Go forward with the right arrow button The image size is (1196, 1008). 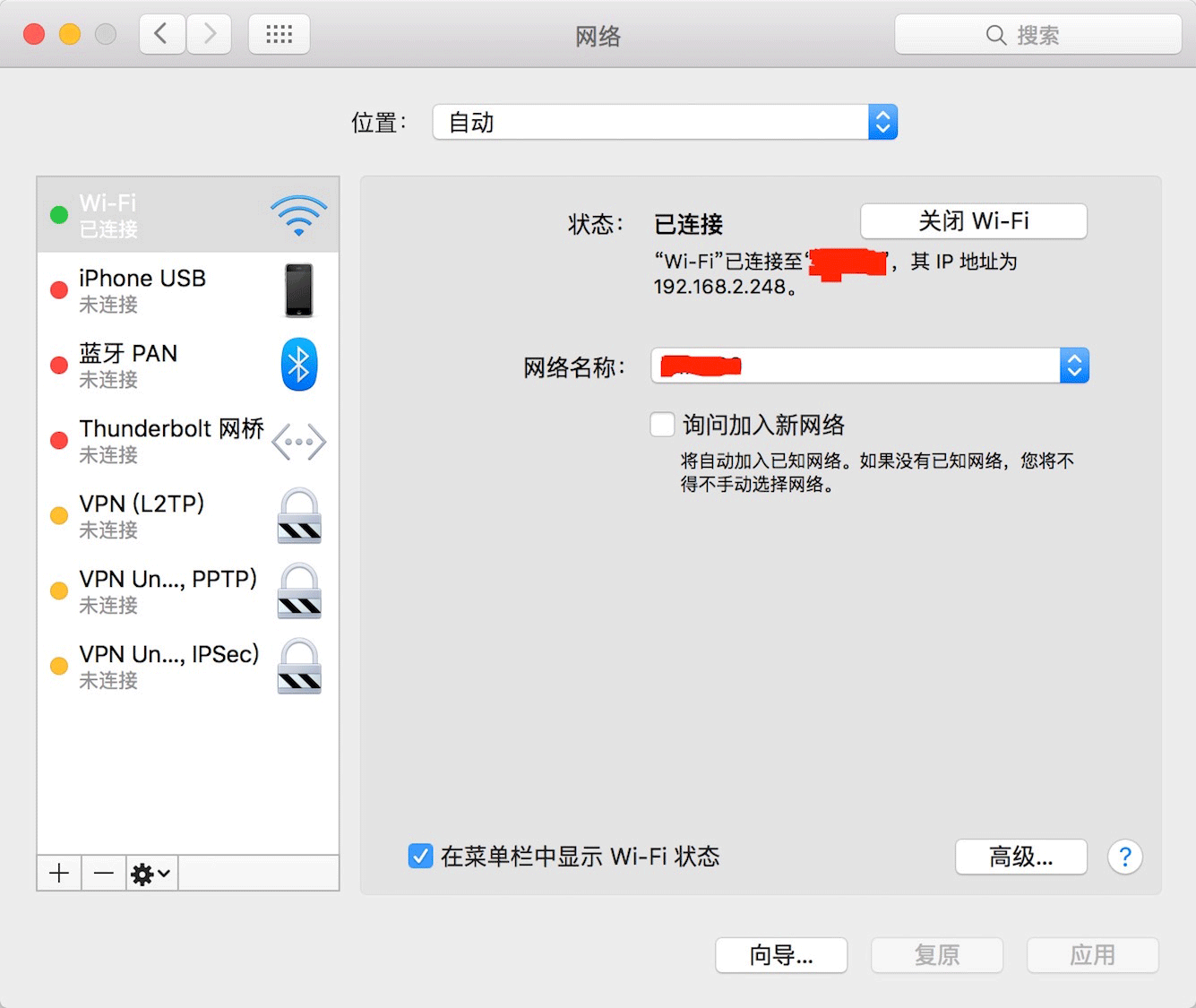coord(209,35)
